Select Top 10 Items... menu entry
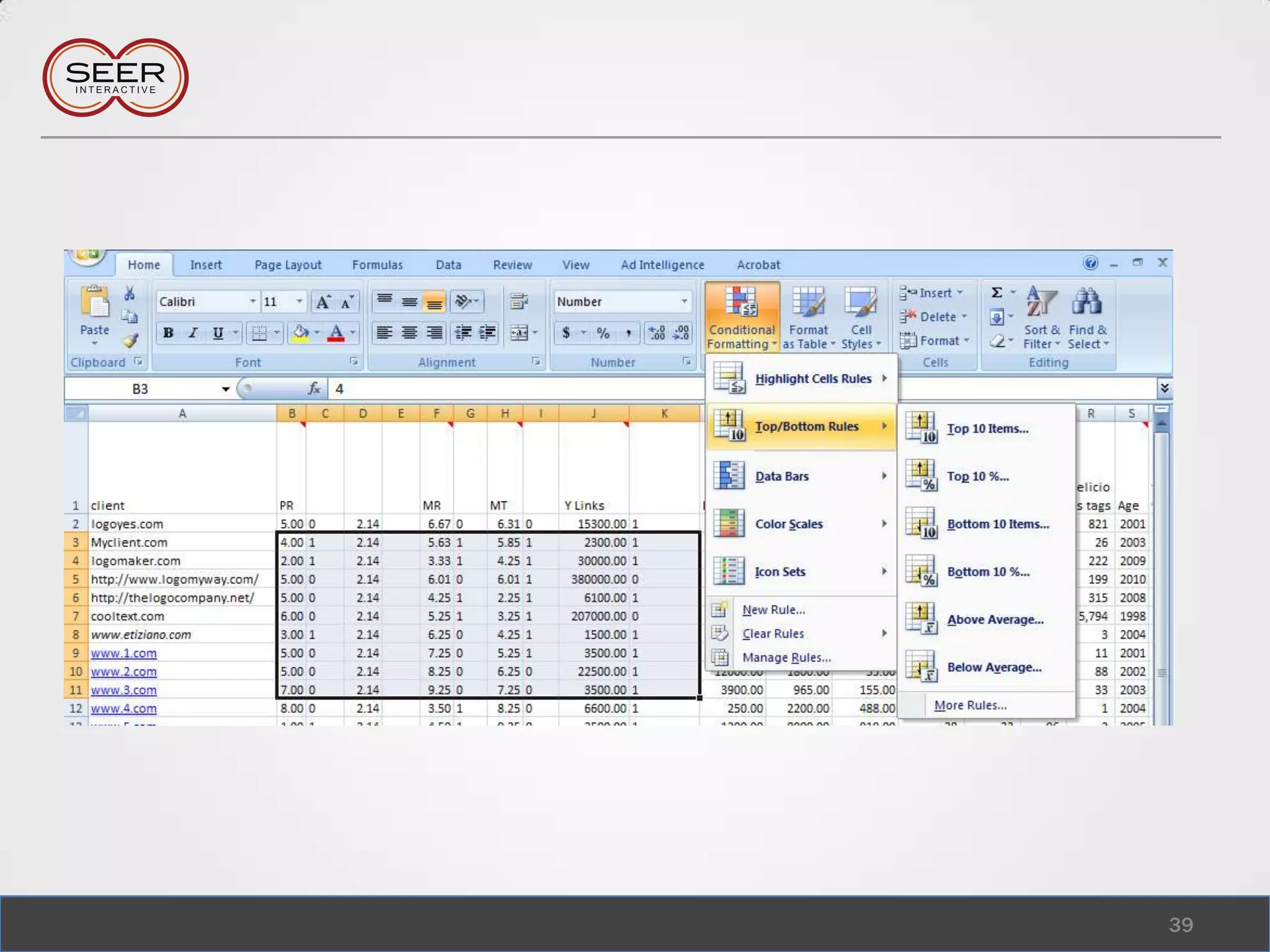 coord(987,429)
